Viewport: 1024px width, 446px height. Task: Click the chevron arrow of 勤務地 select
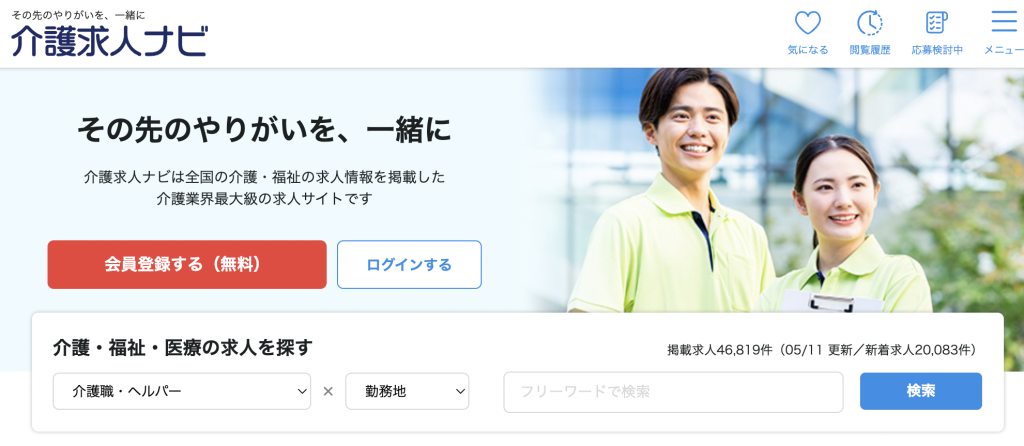click(460, 391)
